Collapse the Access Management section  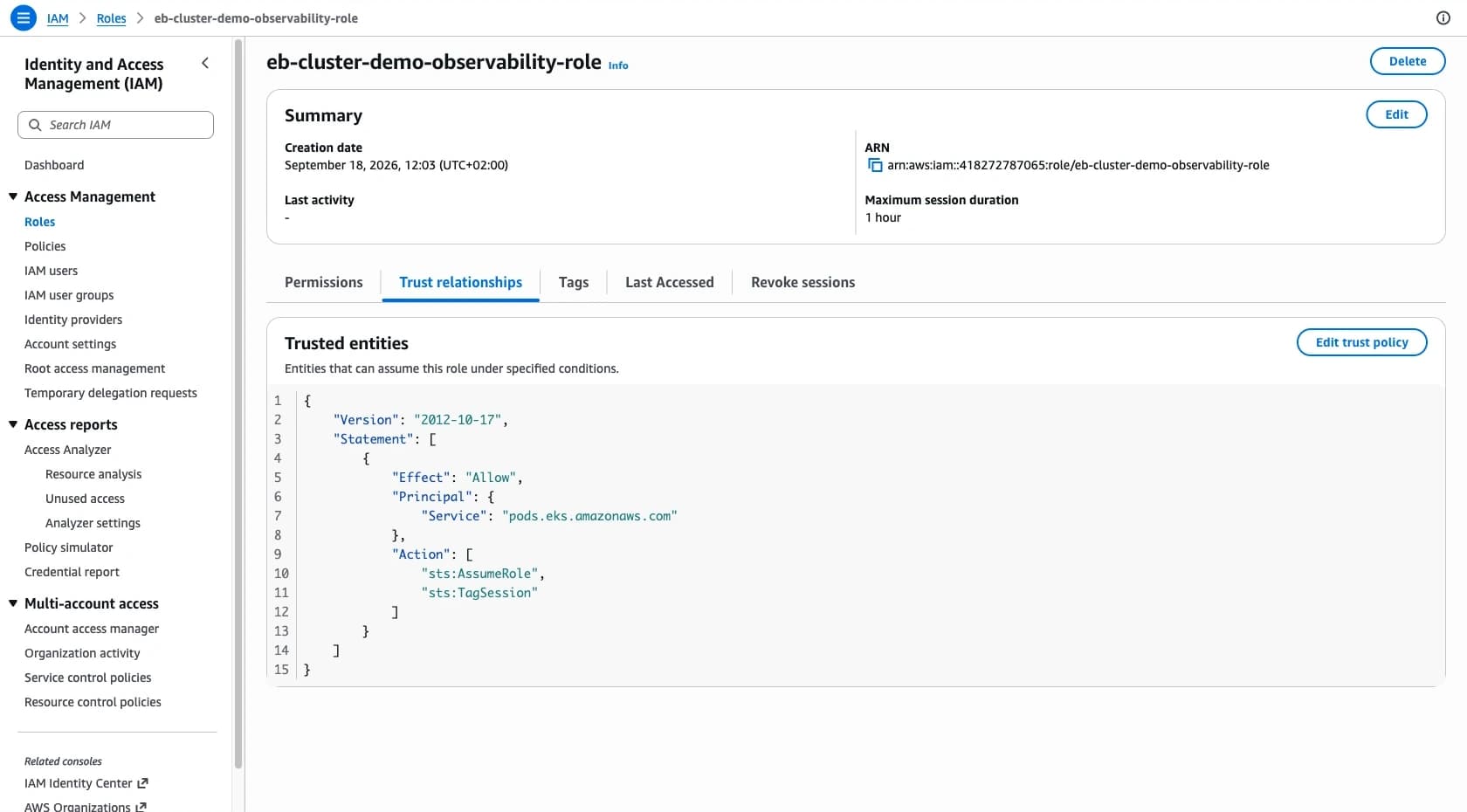(x=13, y=196)
